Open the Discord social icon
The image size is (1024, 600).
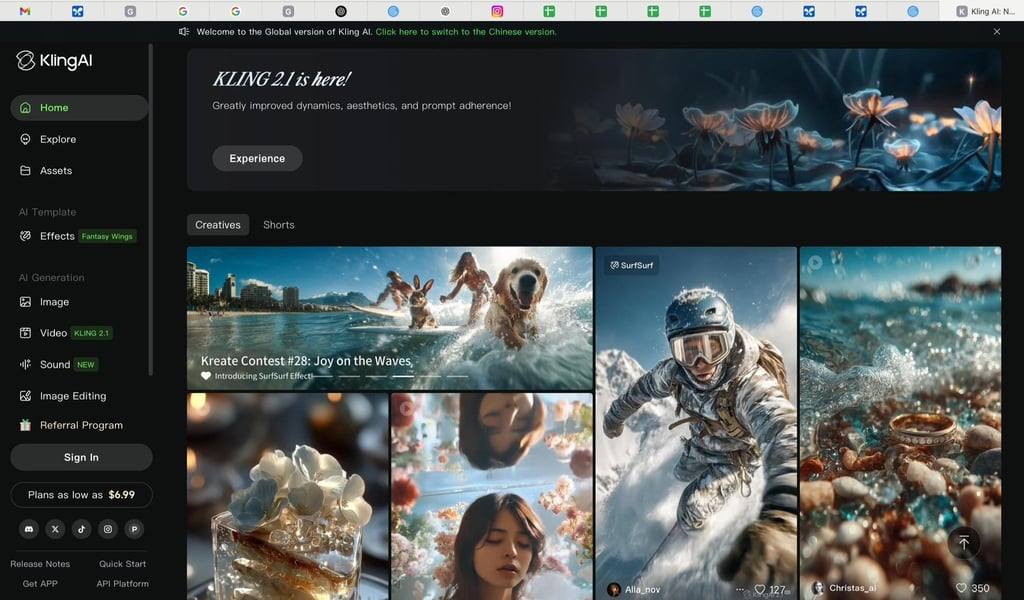[29, 529]
